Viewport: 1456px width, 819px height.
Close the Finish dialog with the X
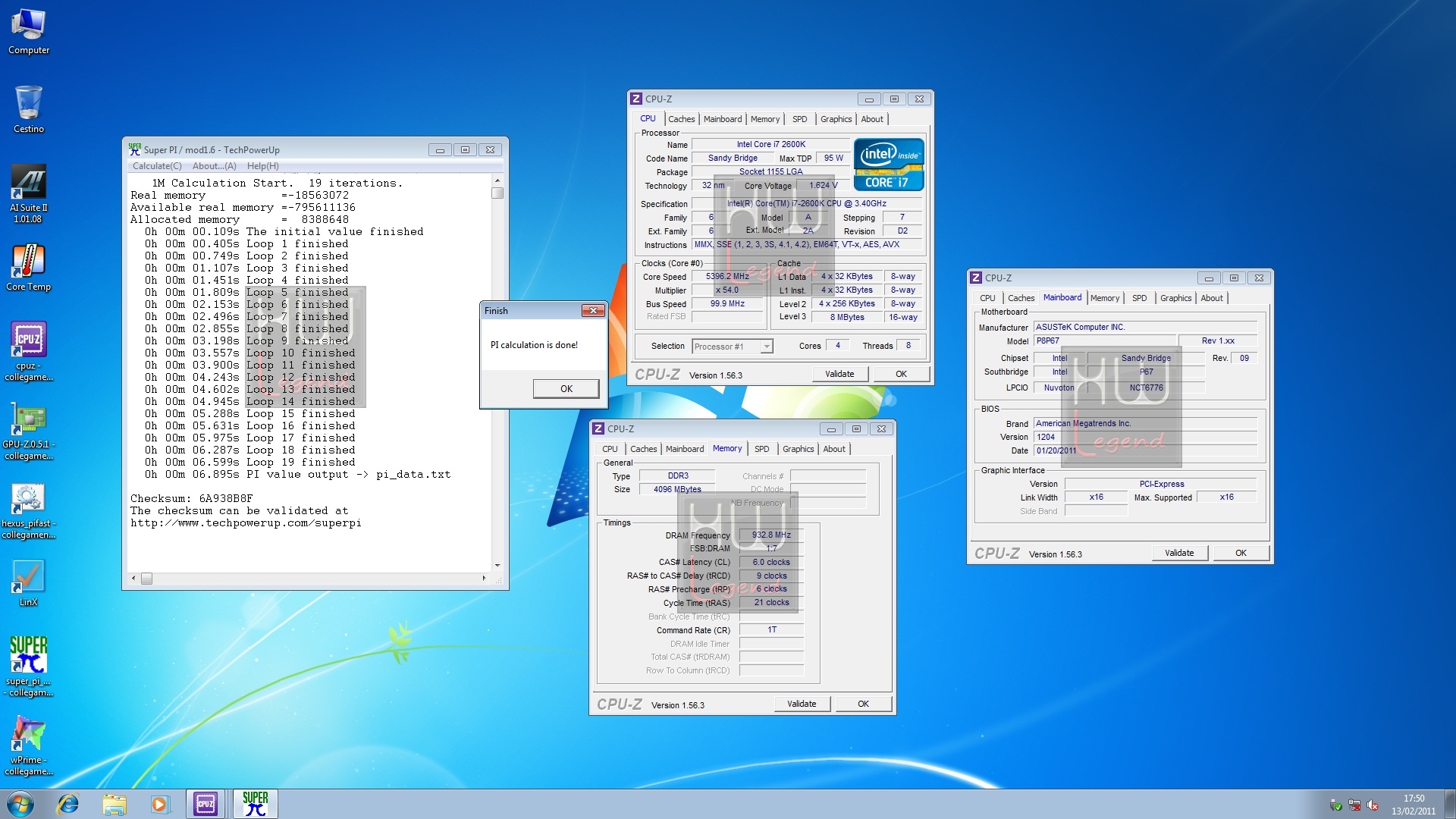593,310
